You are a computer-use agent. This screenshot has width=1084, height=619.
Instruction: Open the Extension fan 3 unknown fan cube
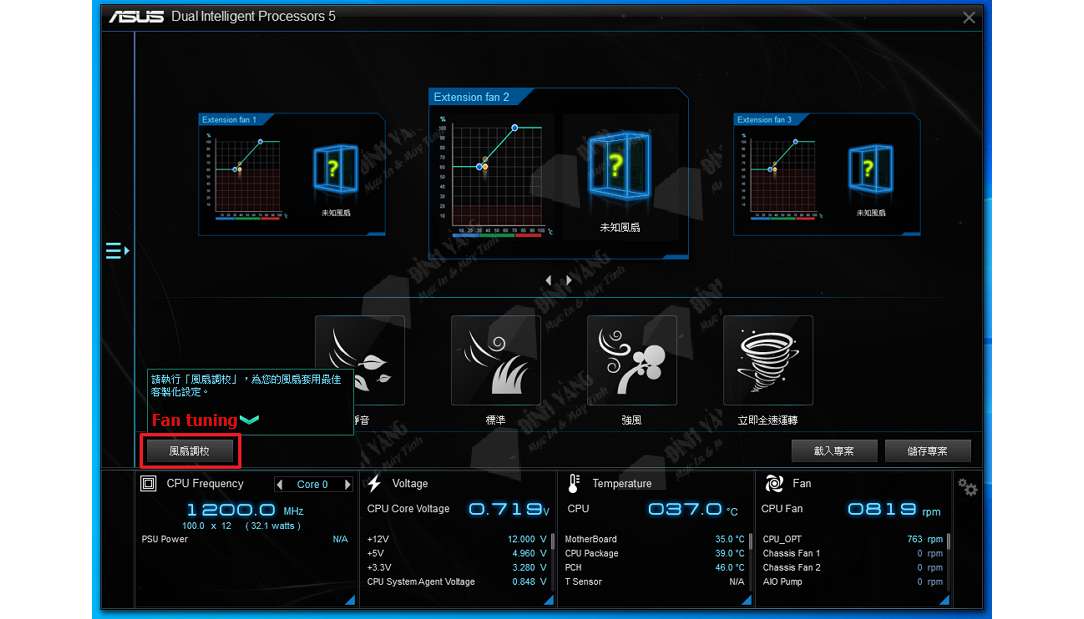pos(870,169)
